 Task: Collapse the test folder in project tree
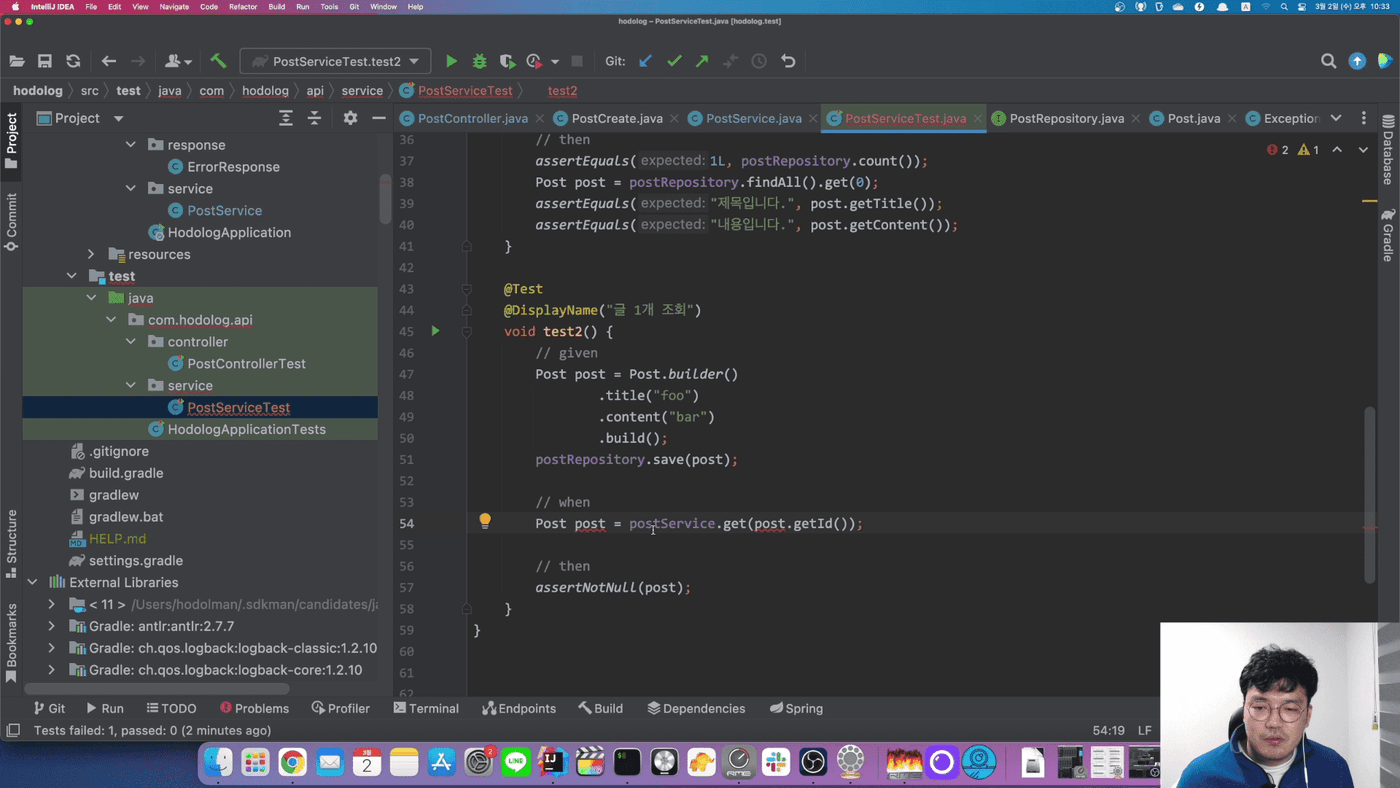click(x=72, y=276)
